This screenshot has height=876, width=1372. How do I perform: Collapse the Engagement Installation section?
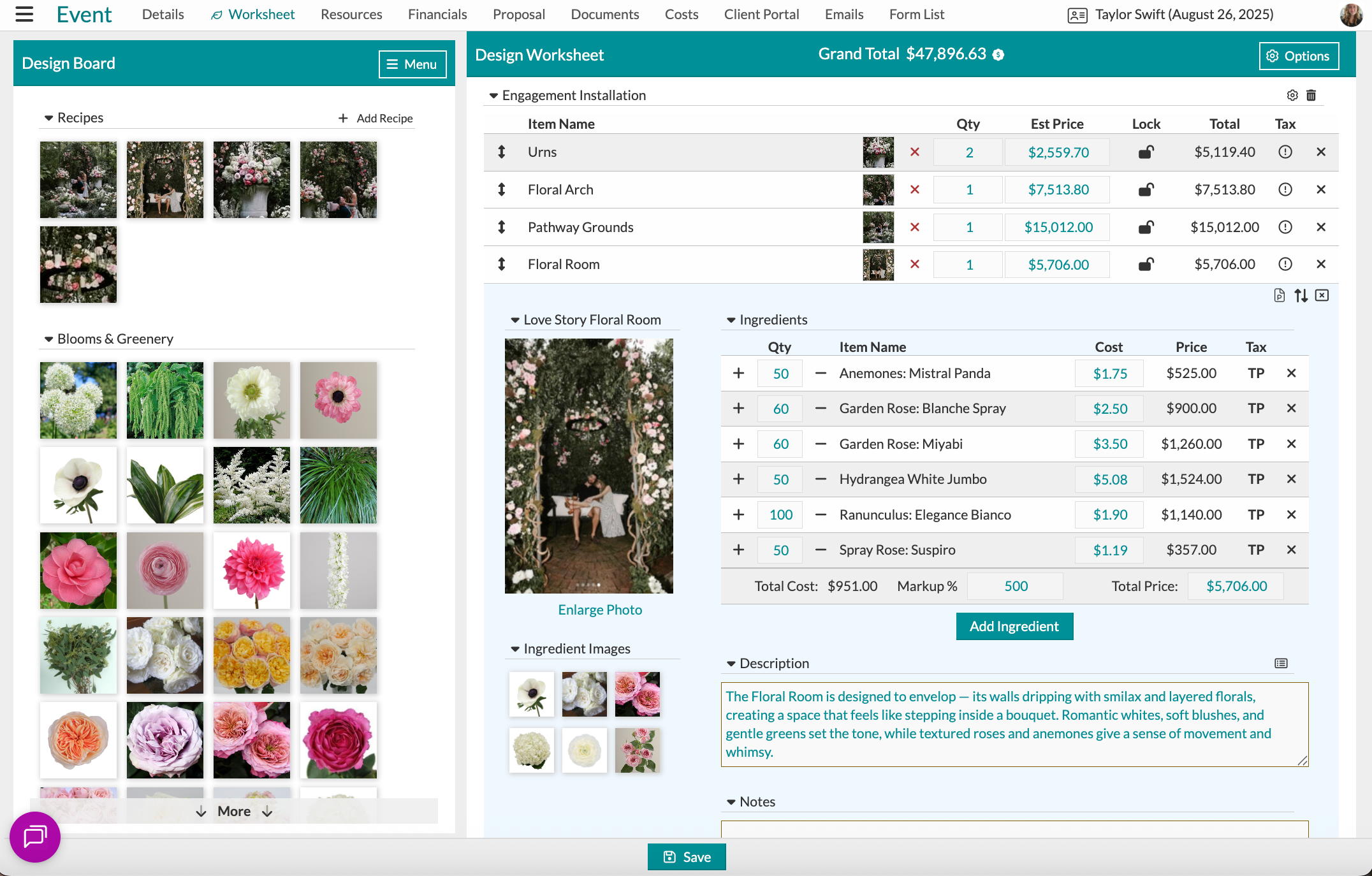coord(493,96)
